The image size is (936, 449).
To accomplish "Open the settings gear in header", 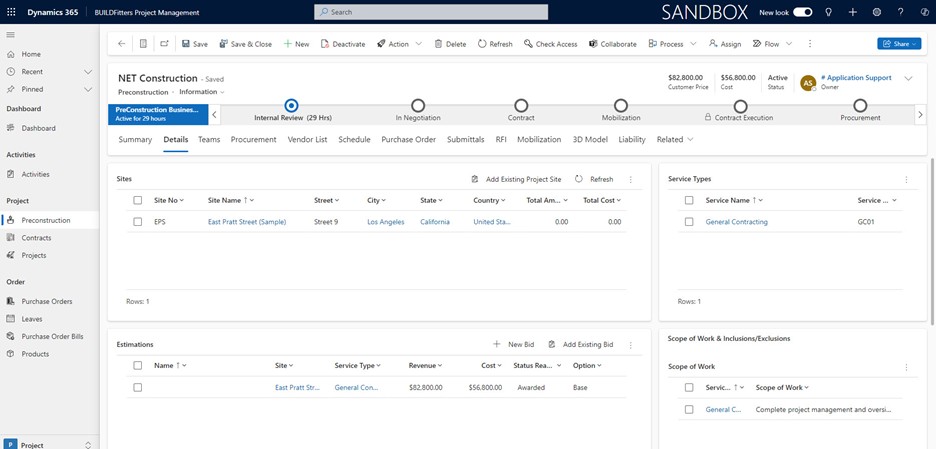I will tap(877, 12).
